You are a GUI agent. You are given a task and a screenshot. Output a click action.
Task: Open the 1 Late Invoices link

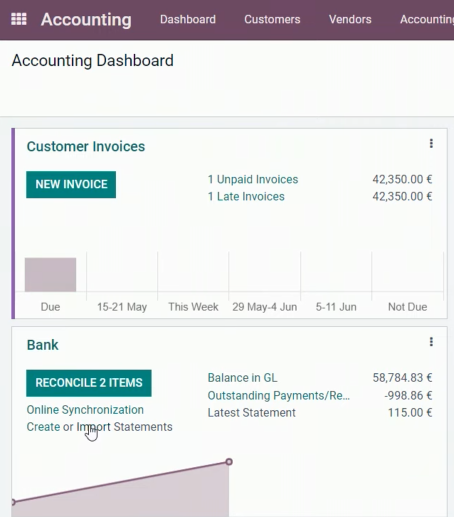coord(246,197)
